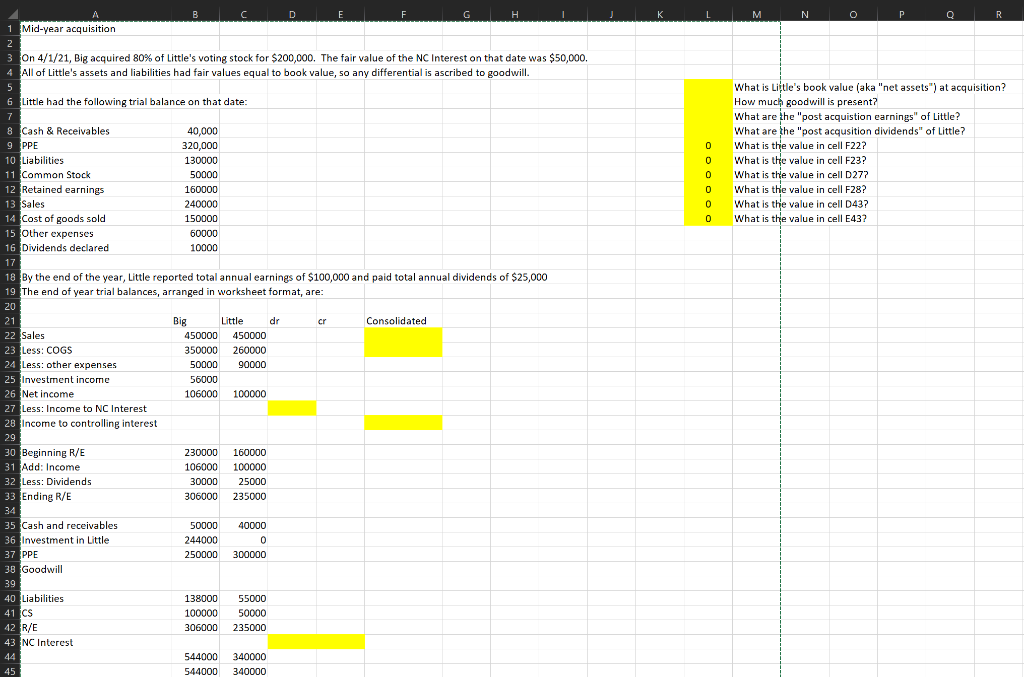Click yellow Consolidated controlling interest income cell
The height and width of the screenshot is (677, 1024).
coord(404,423)
